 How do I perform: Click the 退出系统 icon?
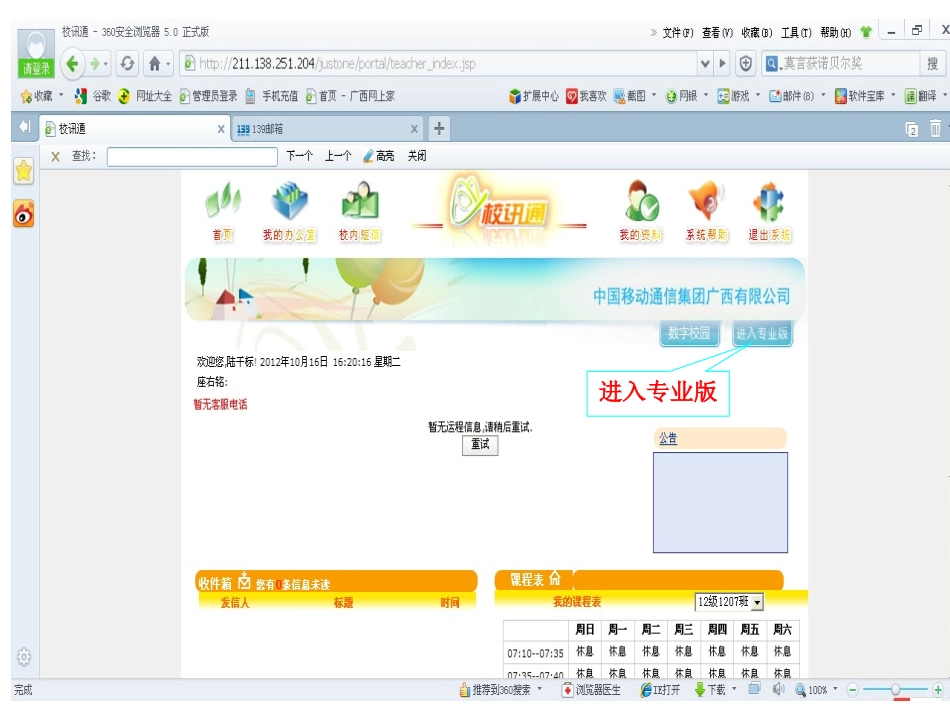point(769,210)
